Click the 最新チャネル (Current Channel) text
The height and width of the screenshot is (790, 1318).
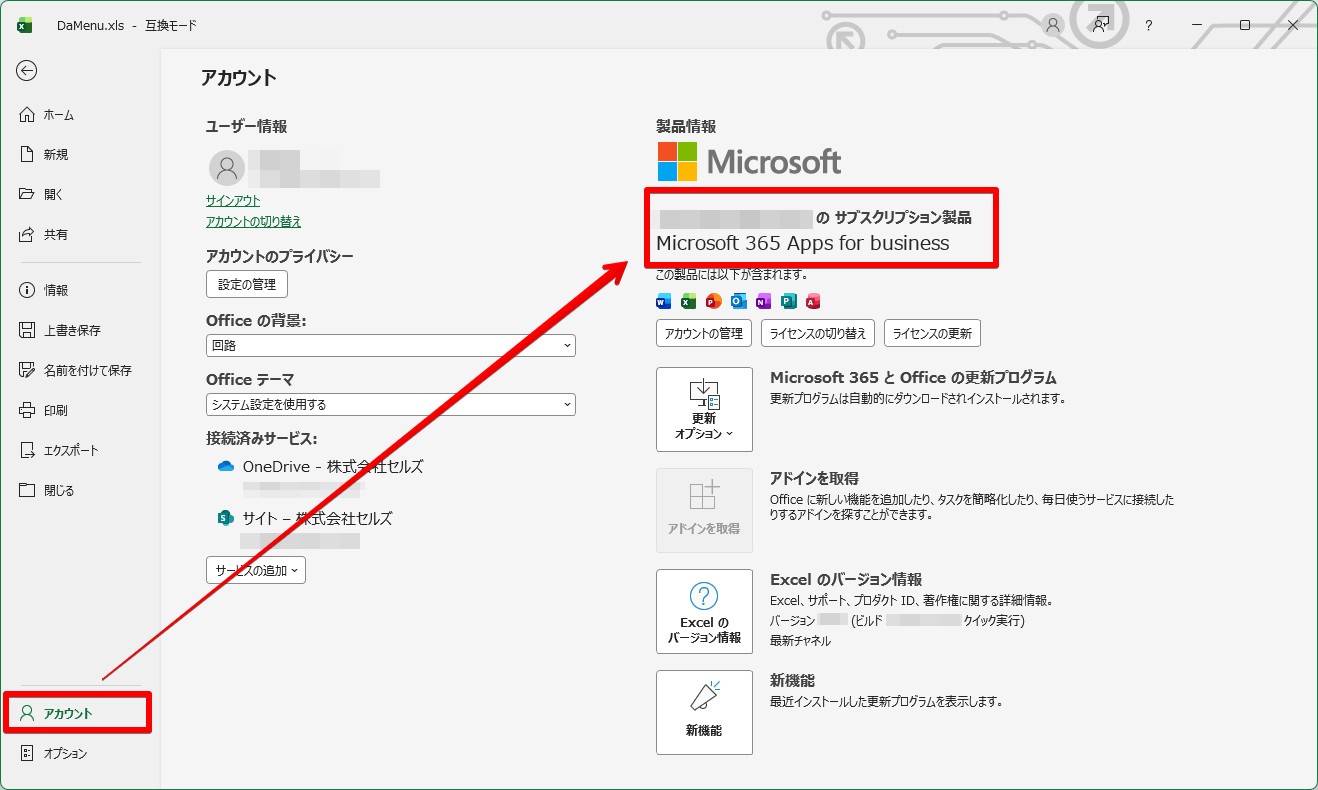pos(800,640)
